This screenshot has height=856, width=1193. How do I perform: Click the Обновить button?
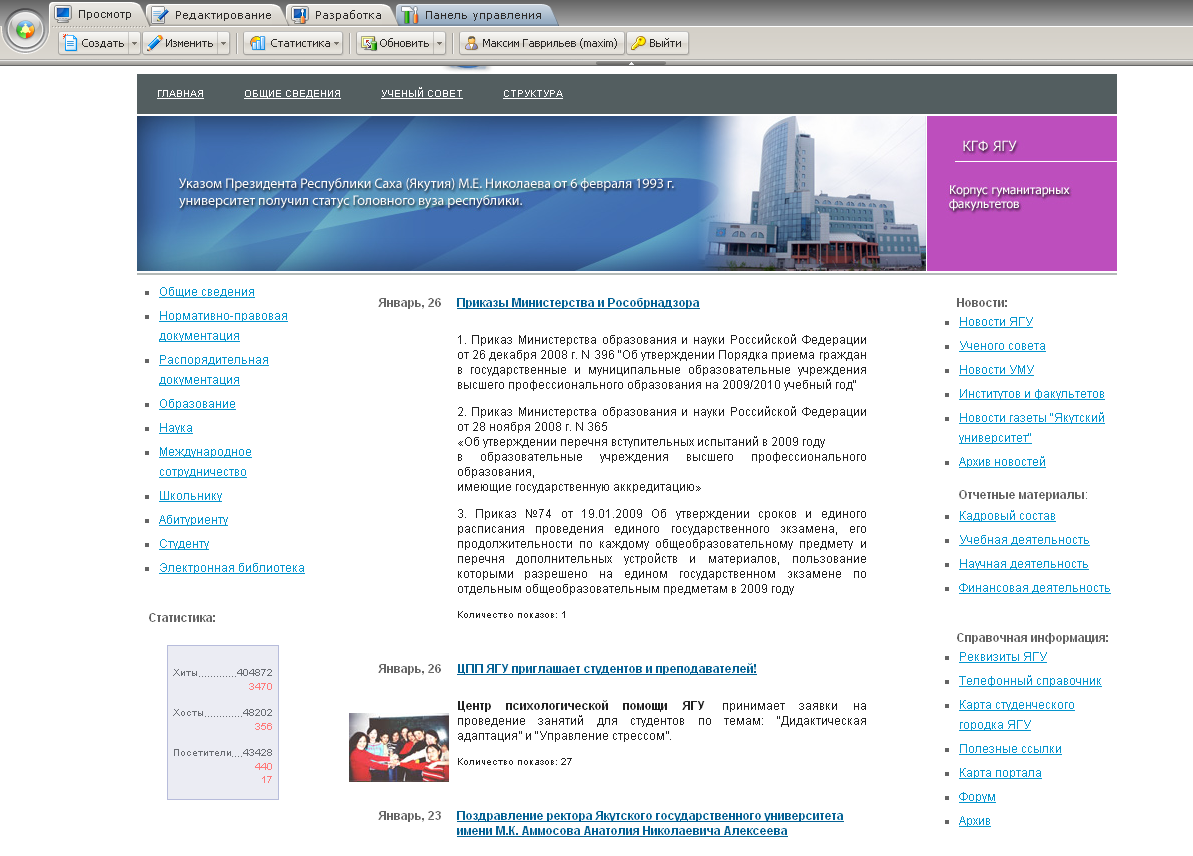[x=395, y=43]
